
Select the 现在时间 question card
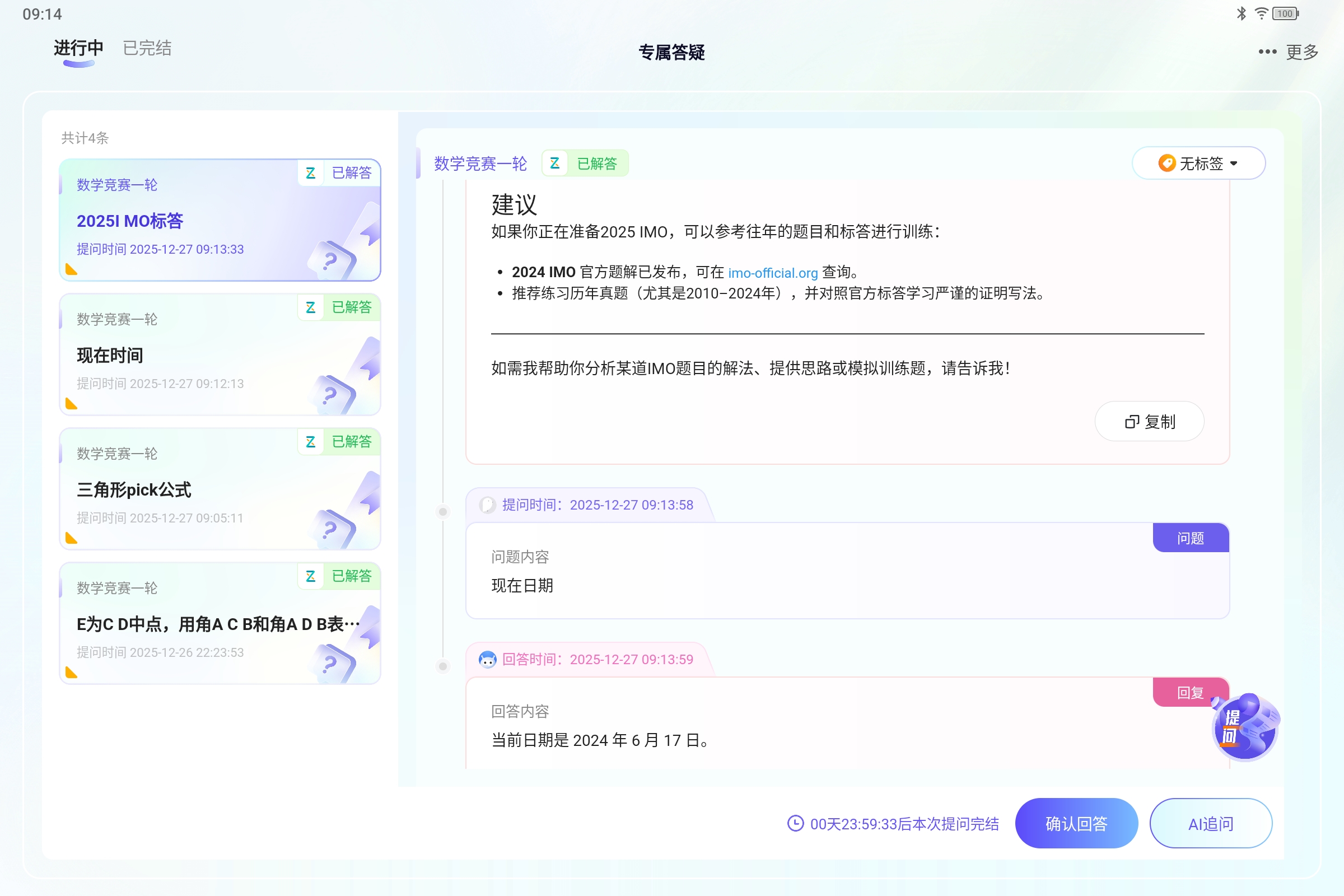pos(220,354)
